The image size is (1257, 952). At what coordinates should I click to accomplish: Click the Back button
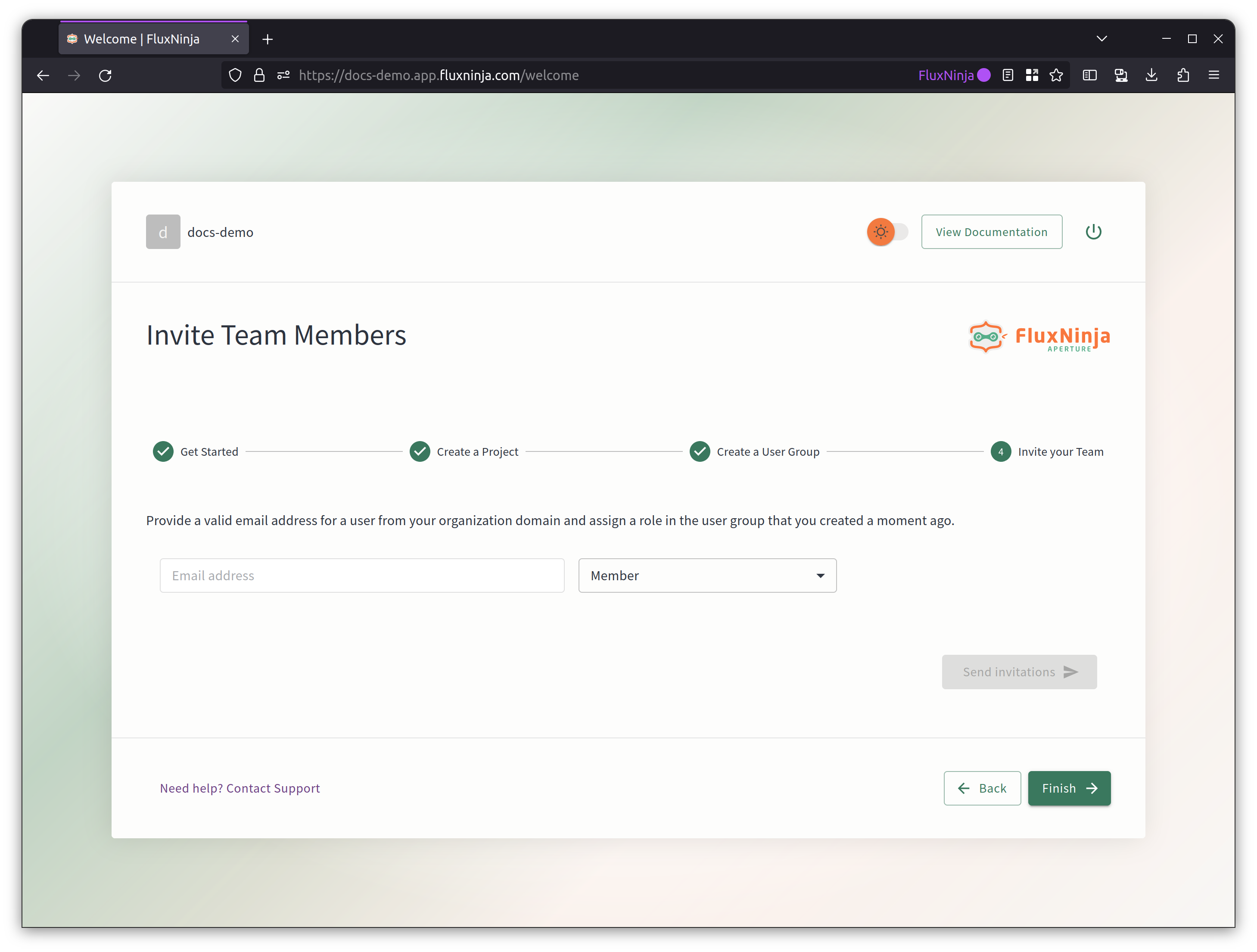[x=983, y=788]
